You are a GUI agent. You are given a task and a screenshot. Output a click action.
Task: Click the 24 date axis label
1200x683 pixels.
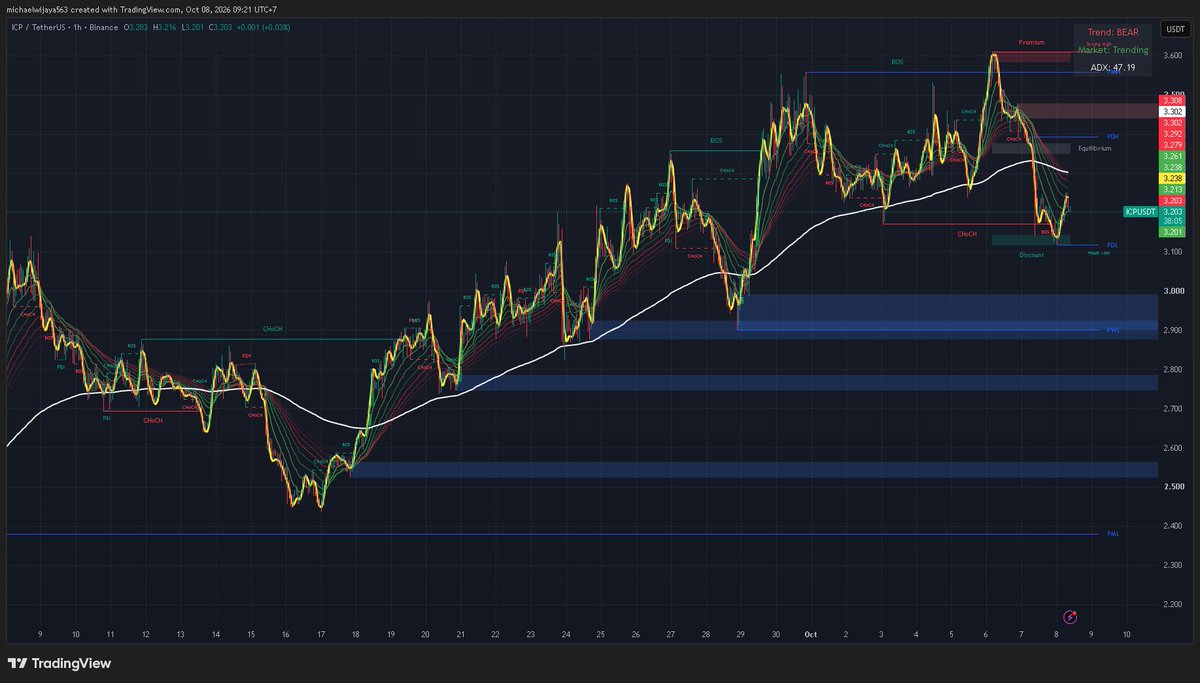(565, 634)
